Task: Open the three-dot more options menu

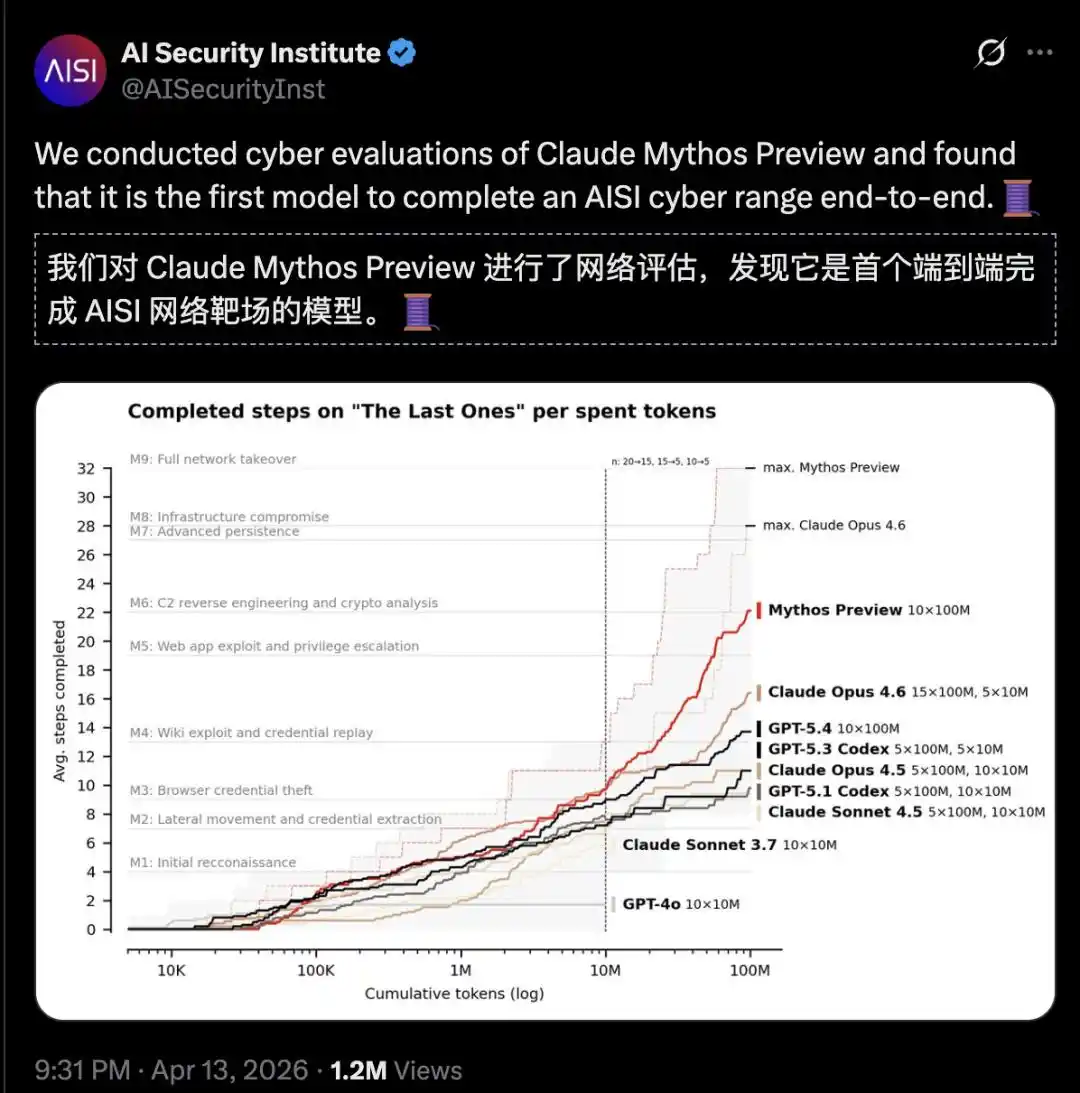Action: 1039,52
